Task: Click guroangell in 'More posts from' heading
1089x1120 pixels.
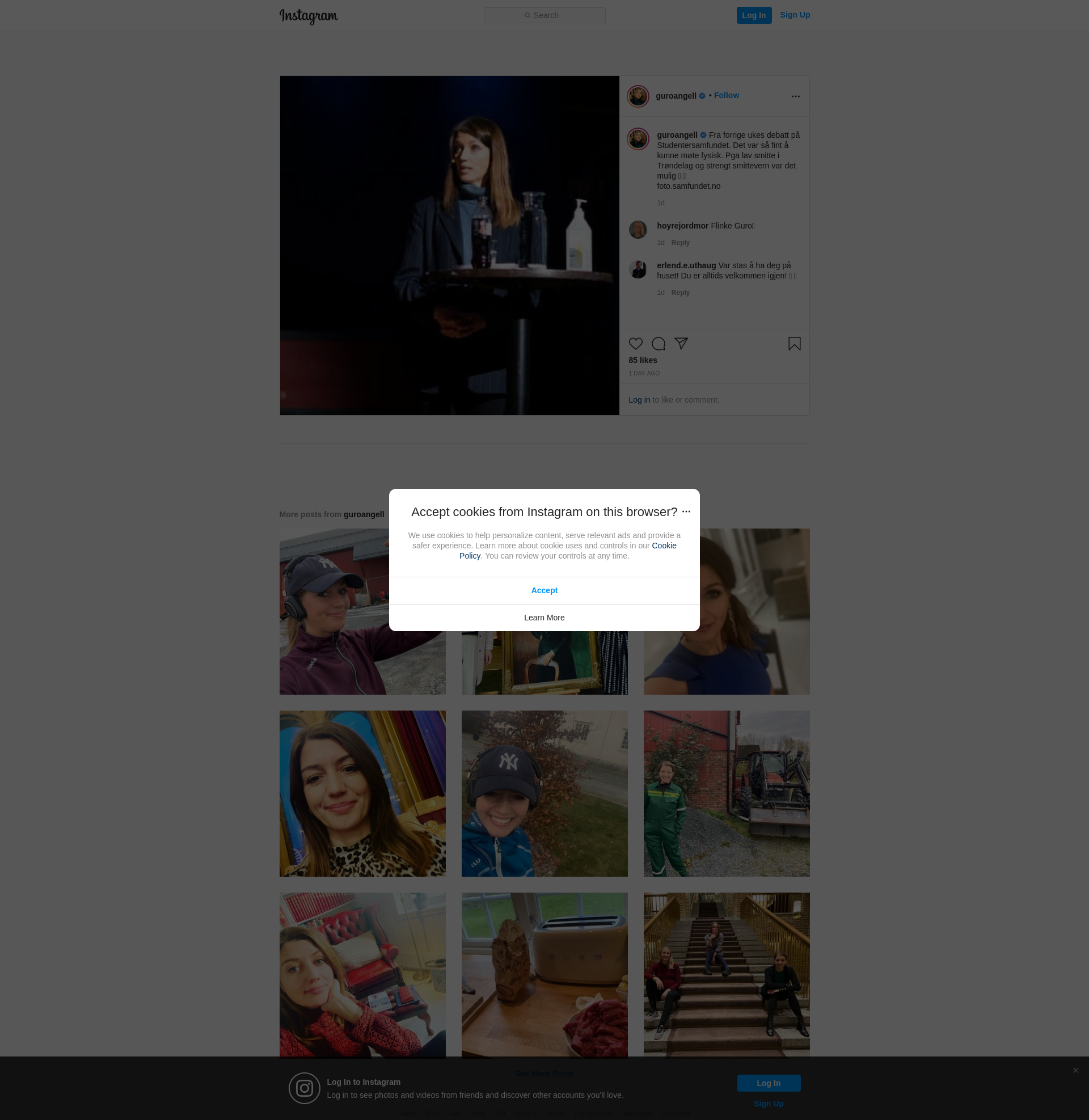Action: point(364,514)
